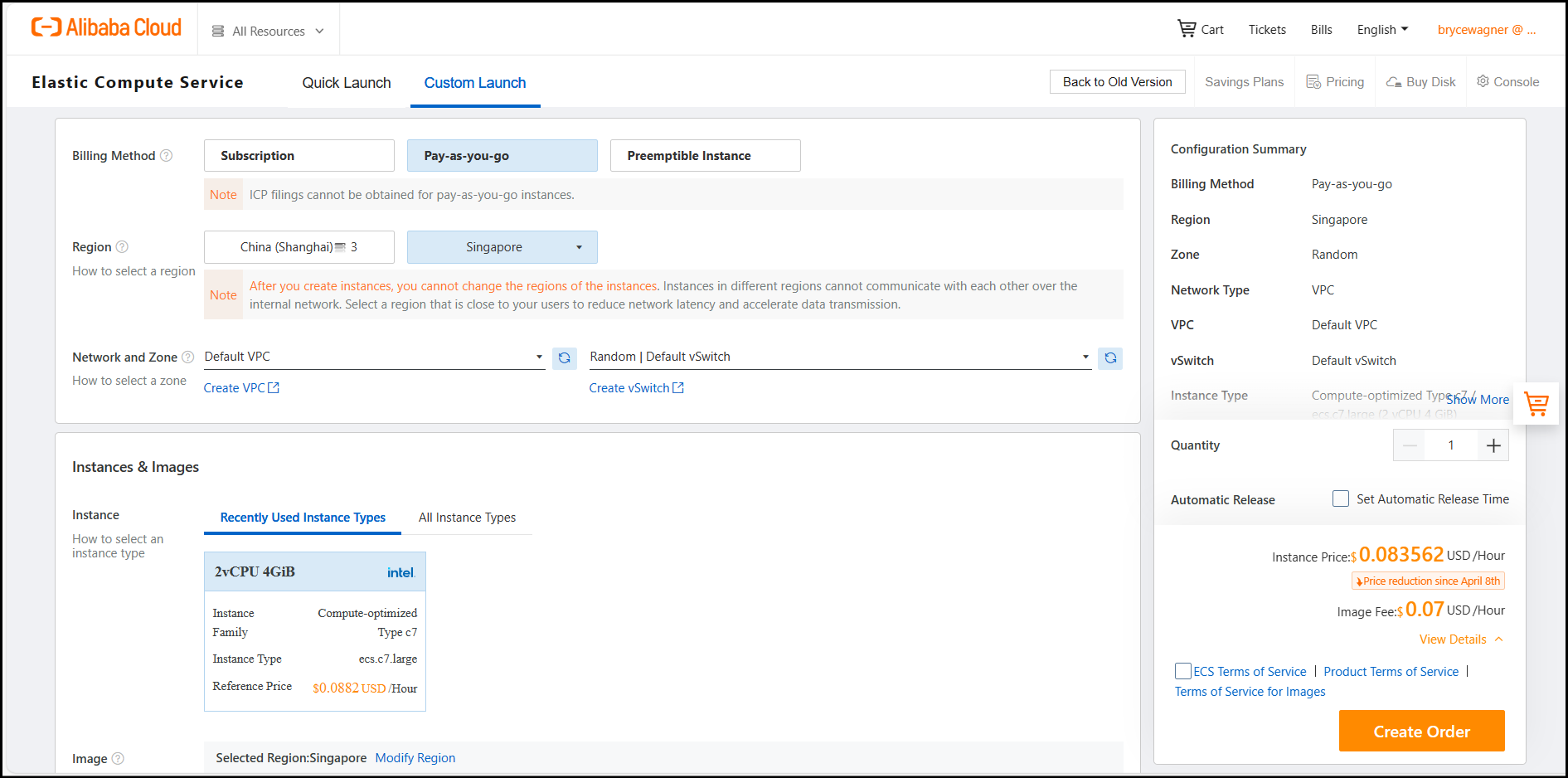Click the floating orange cart icon

[1536, 404]
